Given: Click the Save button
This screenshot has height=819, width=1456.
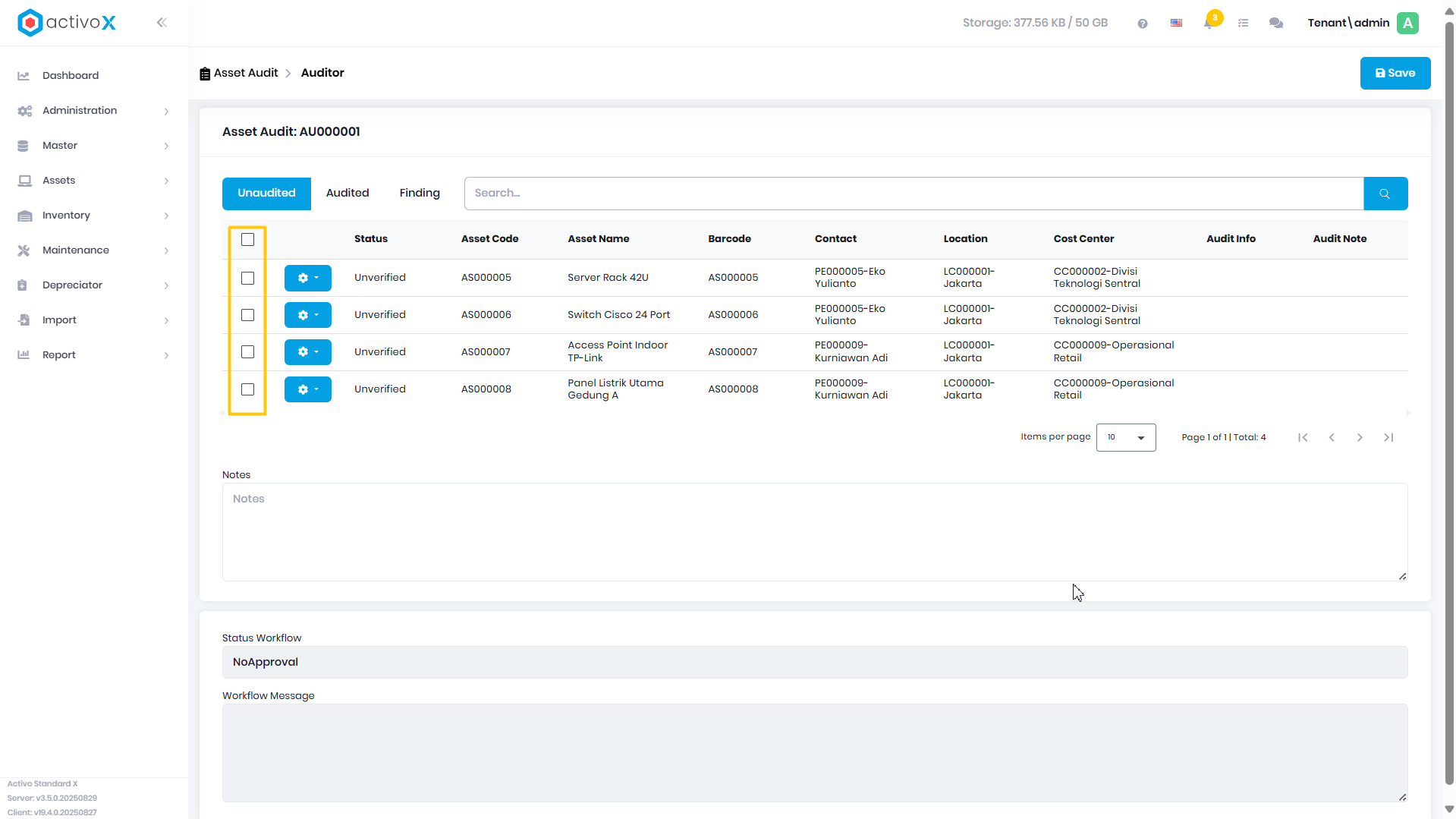Looking at the screenshot, I should 1395,74.
